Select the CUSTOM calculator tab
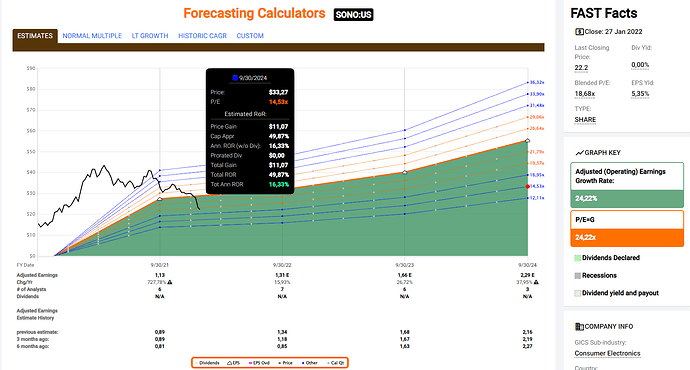 pyautogui.click(x=250, y=36)
